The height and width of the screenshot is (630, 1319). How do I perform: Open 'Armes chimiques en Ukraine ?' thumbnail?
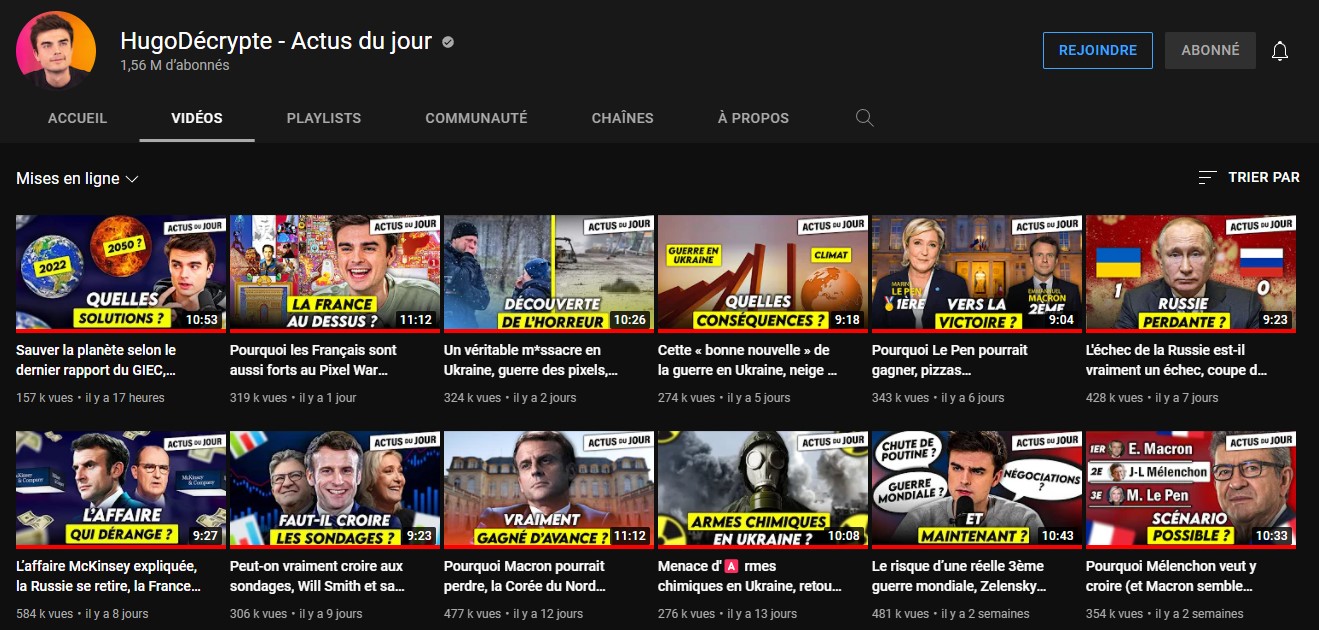763,489
